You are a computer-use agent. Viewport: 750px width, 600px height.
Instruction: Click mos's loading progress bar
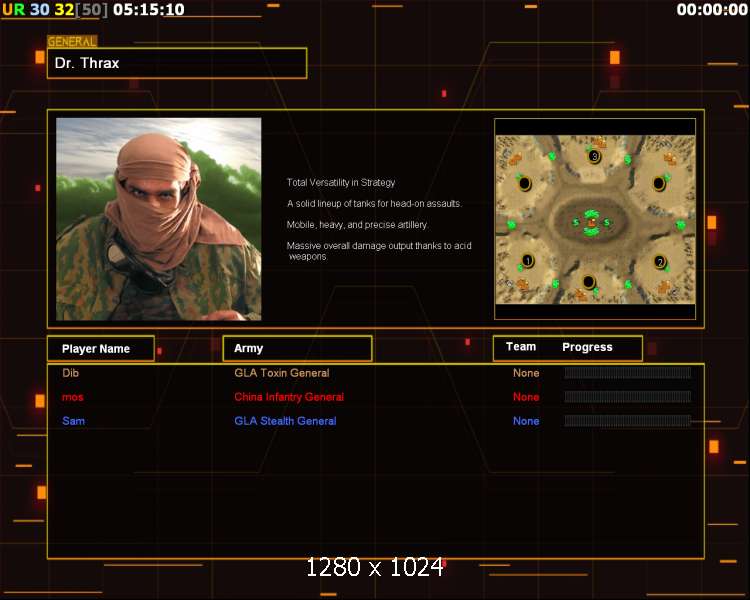pyautogui.click(x=628, y=397)
